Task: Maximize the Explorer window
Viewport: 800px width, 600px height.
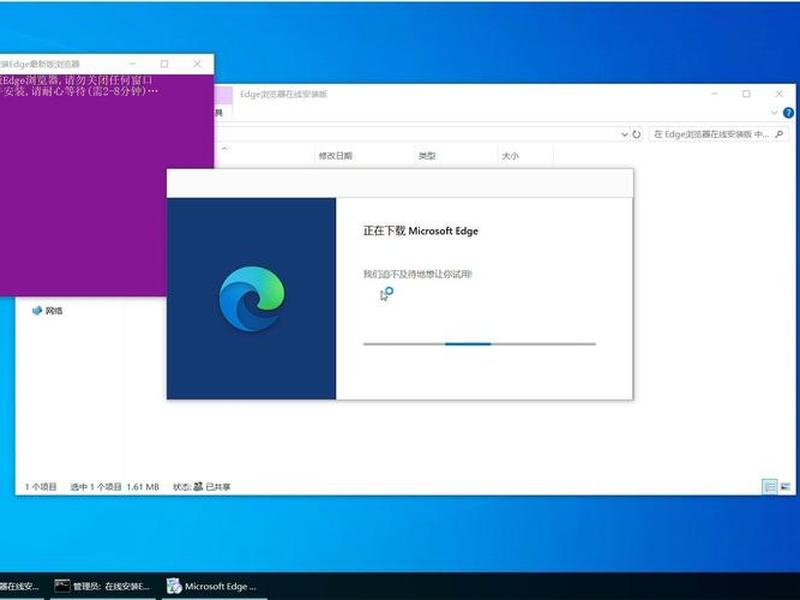Action: coord(746,94)
